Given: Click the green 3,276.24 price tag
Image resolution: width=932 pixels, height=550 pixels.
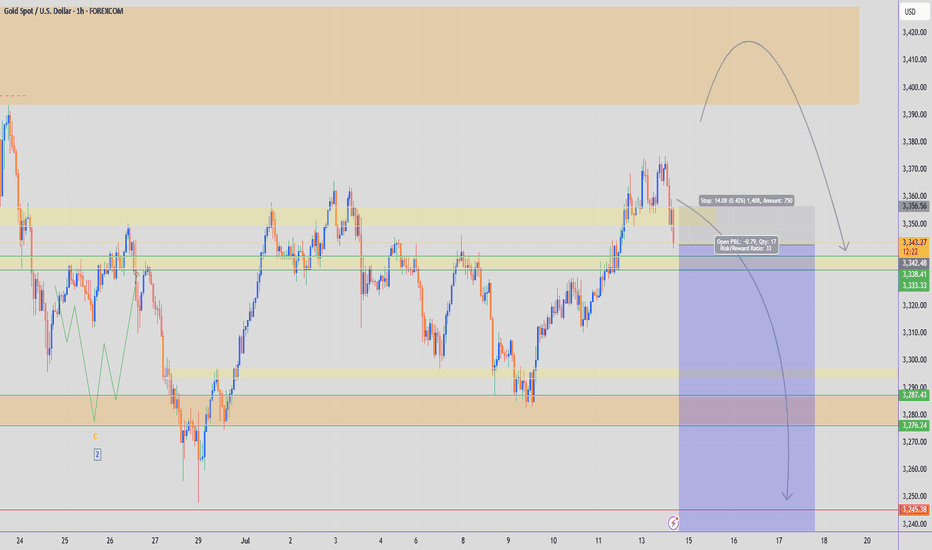Looking at the screenshot, I should tap(915, 425).
